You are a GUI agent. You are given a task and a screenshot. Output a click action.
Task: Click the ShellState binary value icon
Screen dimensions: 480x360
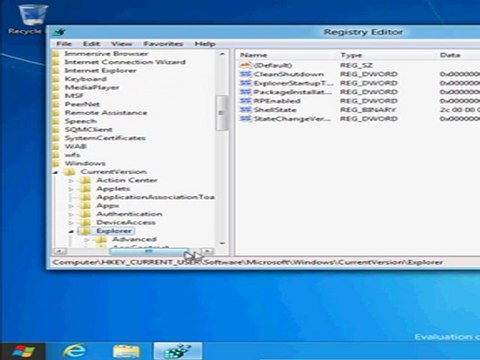tap(246, 110)
